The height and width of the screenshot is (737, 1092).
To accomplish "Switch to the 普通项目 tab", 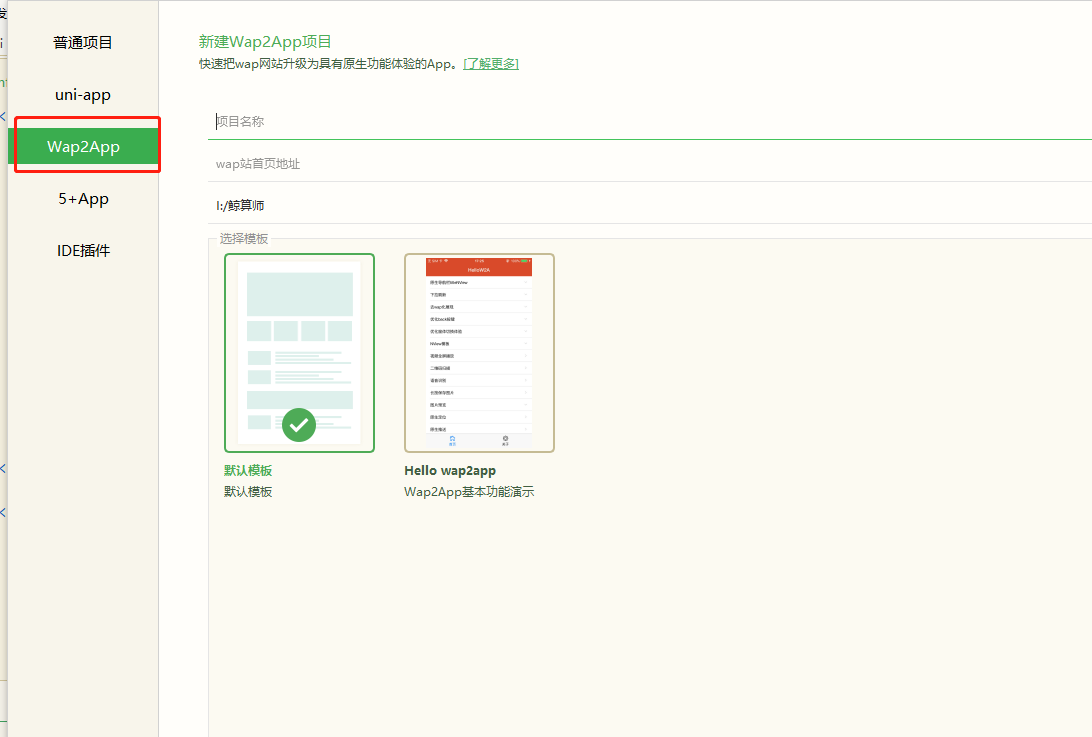I will tap(83, 42).
